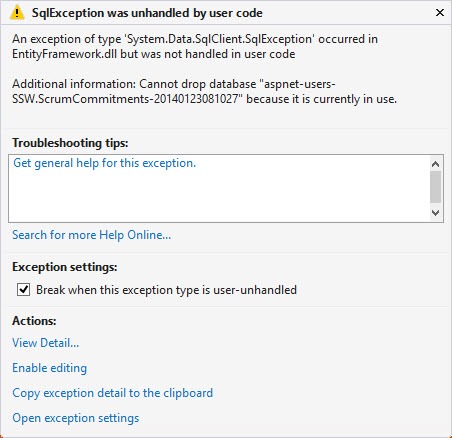Click the 'Cannot drop database' additional information
Screen dimensions: 452x438
[x=204, y=91]
